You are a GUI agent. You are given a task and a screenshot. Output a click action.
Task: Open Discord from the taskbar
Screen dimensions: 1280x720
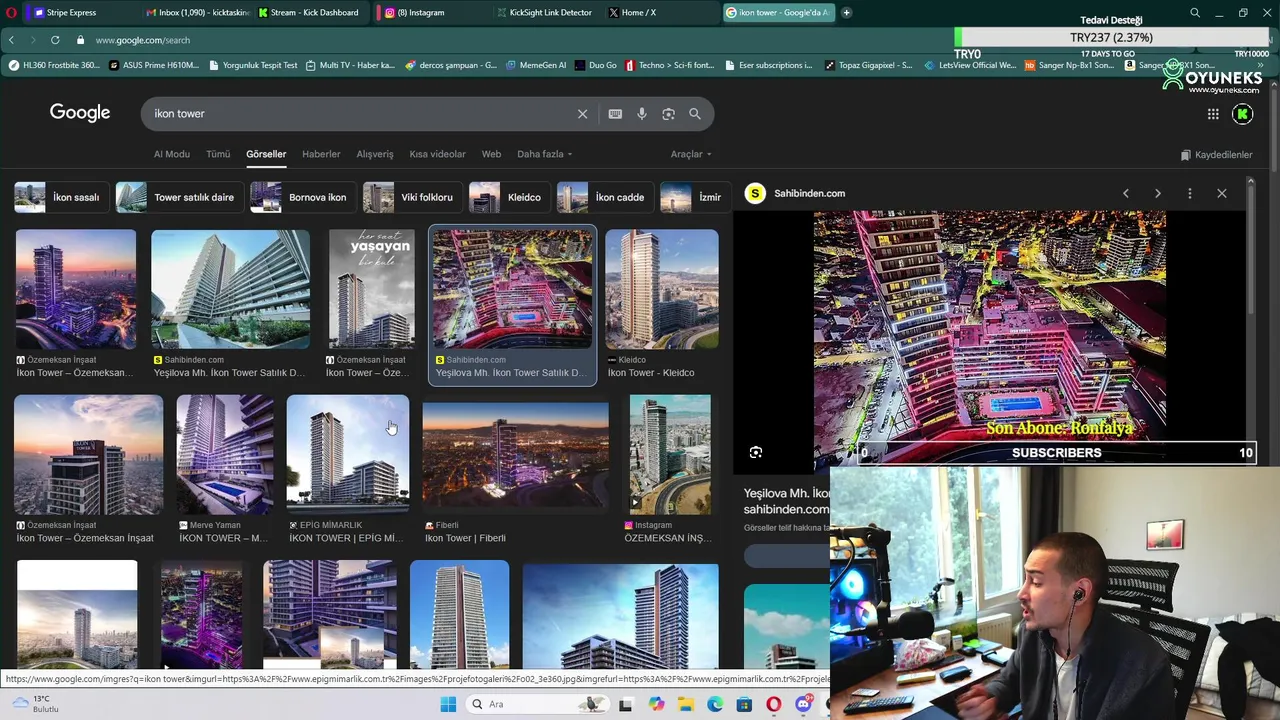[803, 704]
